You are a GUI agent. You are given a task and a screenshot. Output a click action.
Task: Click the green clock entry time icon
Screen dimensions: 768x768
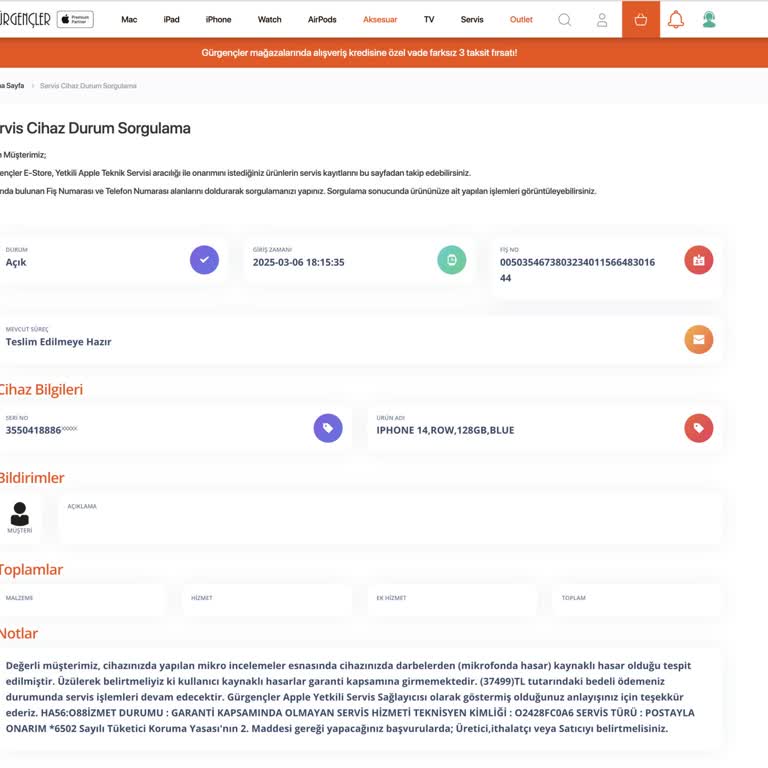click(x=452, y=260)
